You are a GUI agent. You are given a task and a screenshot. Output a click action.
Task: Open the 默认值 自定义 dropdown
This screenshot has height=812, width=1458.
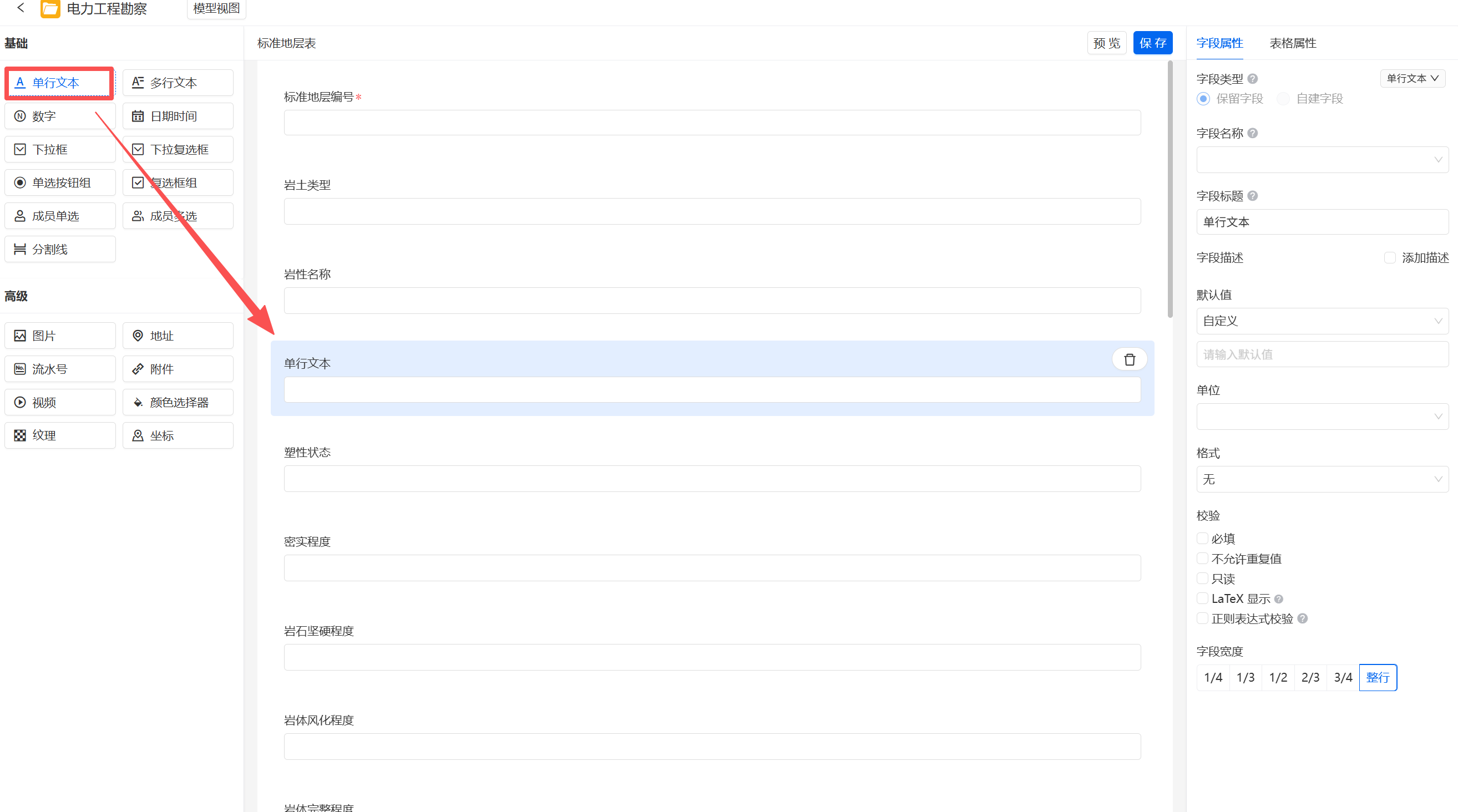point(1322,321)
